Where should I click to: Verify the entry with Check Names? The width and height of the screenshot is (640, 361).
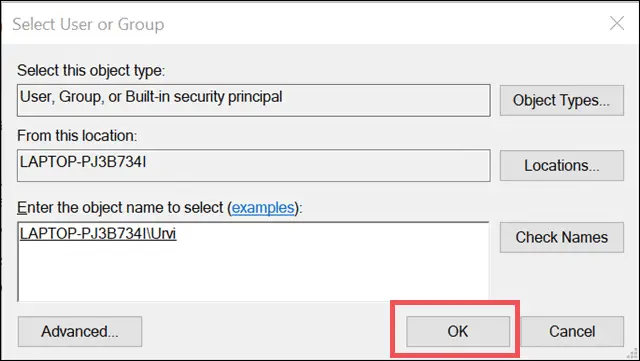click(562, 237)
